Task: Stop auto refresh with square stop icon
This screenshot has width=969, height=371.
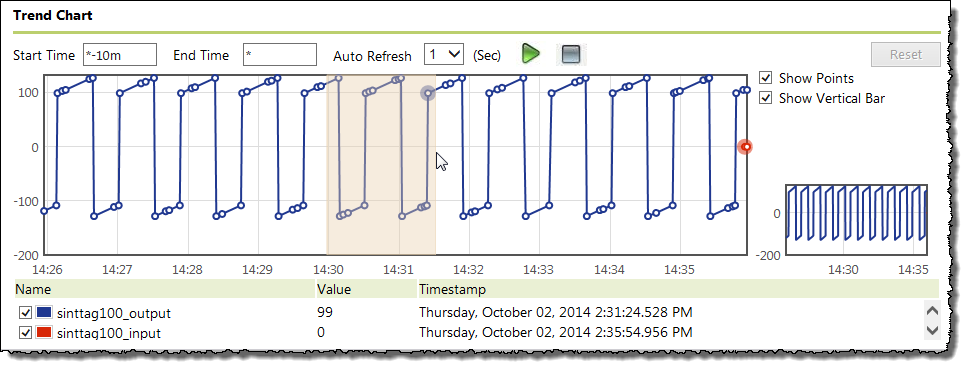Action: [x=570, y=54]
